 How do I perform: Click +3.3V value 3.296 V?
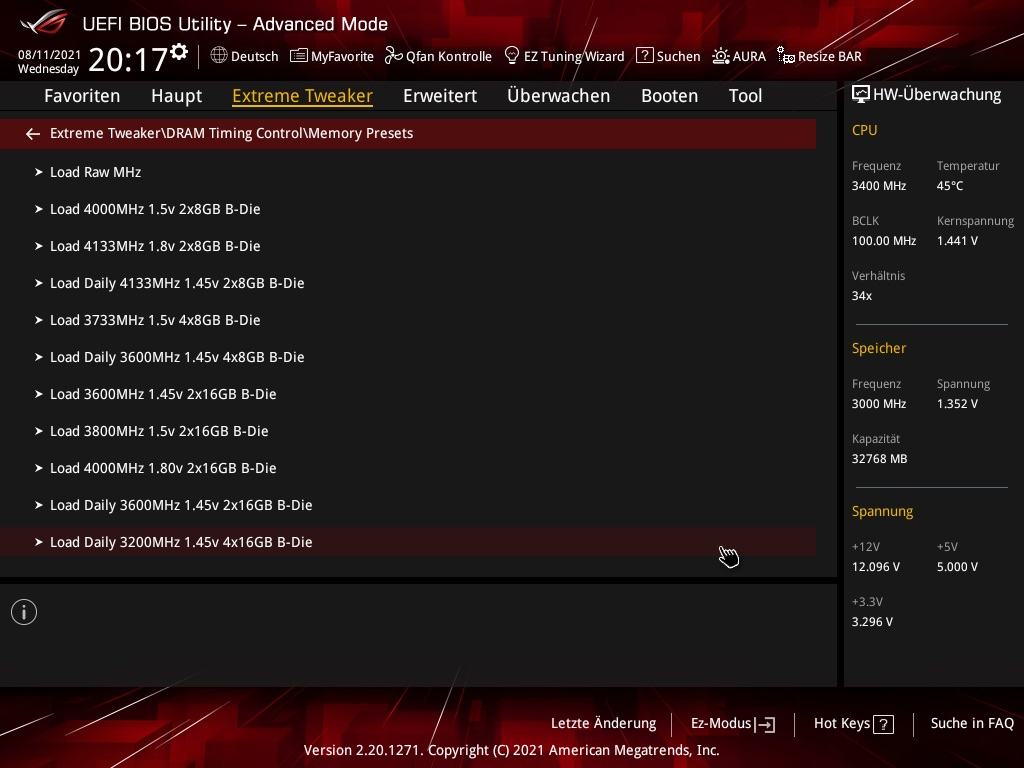(872, 622)
